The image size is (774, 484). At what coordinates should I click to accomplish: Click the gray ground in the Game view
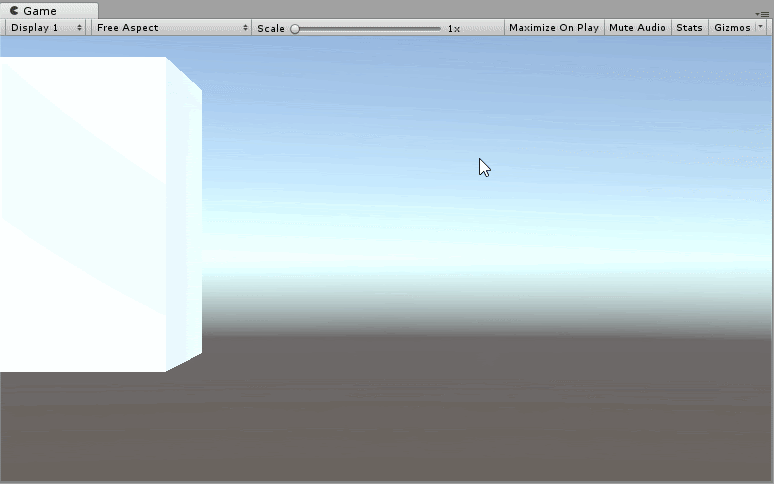450,410
